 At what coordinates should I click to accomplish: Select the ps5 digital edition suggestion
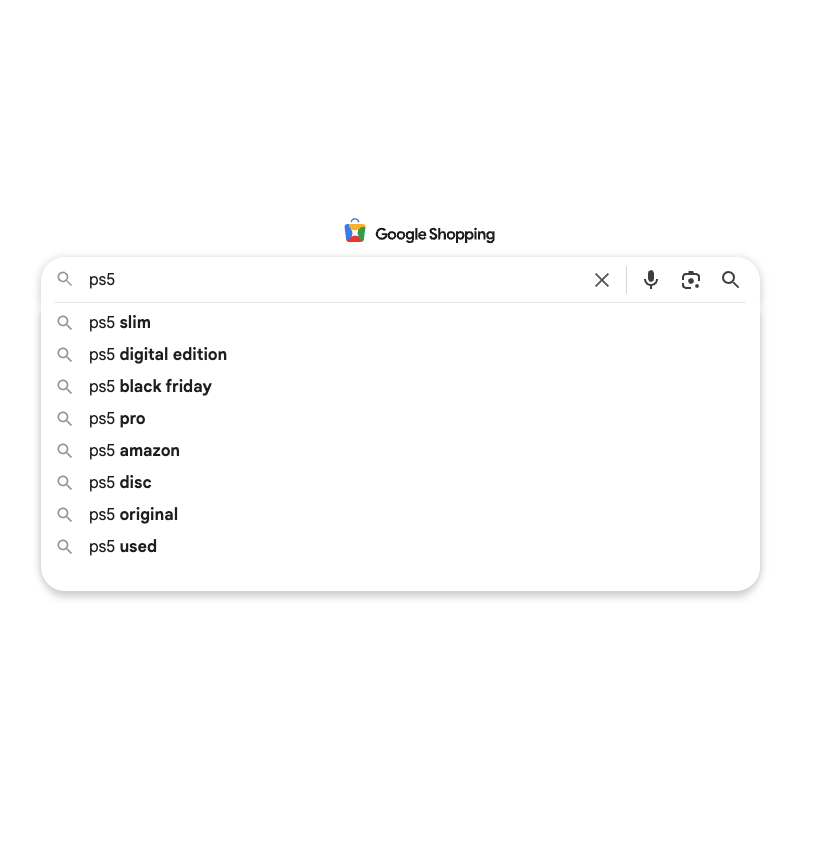click(158, 354)
